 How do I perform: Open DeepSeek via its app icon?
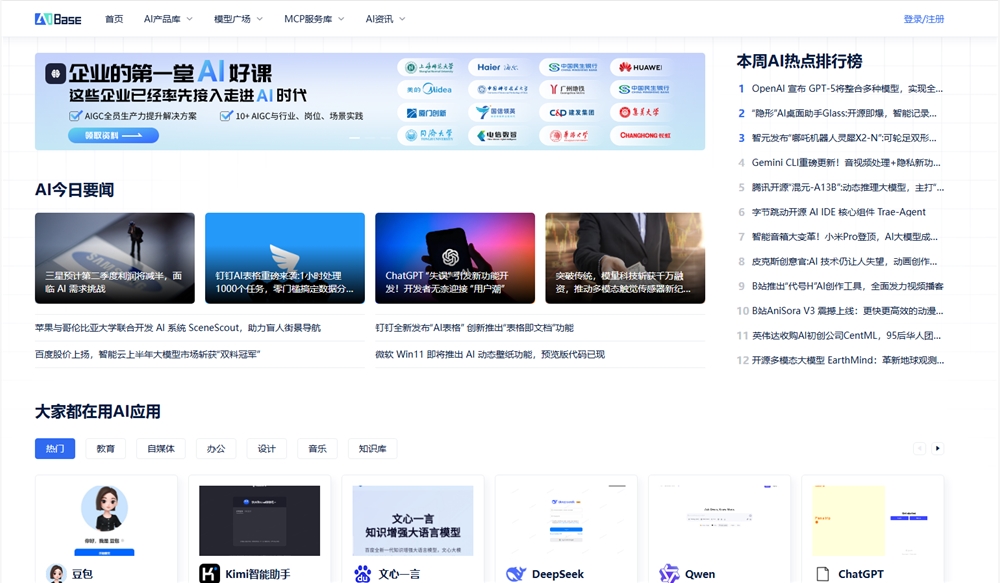point(516,573)
